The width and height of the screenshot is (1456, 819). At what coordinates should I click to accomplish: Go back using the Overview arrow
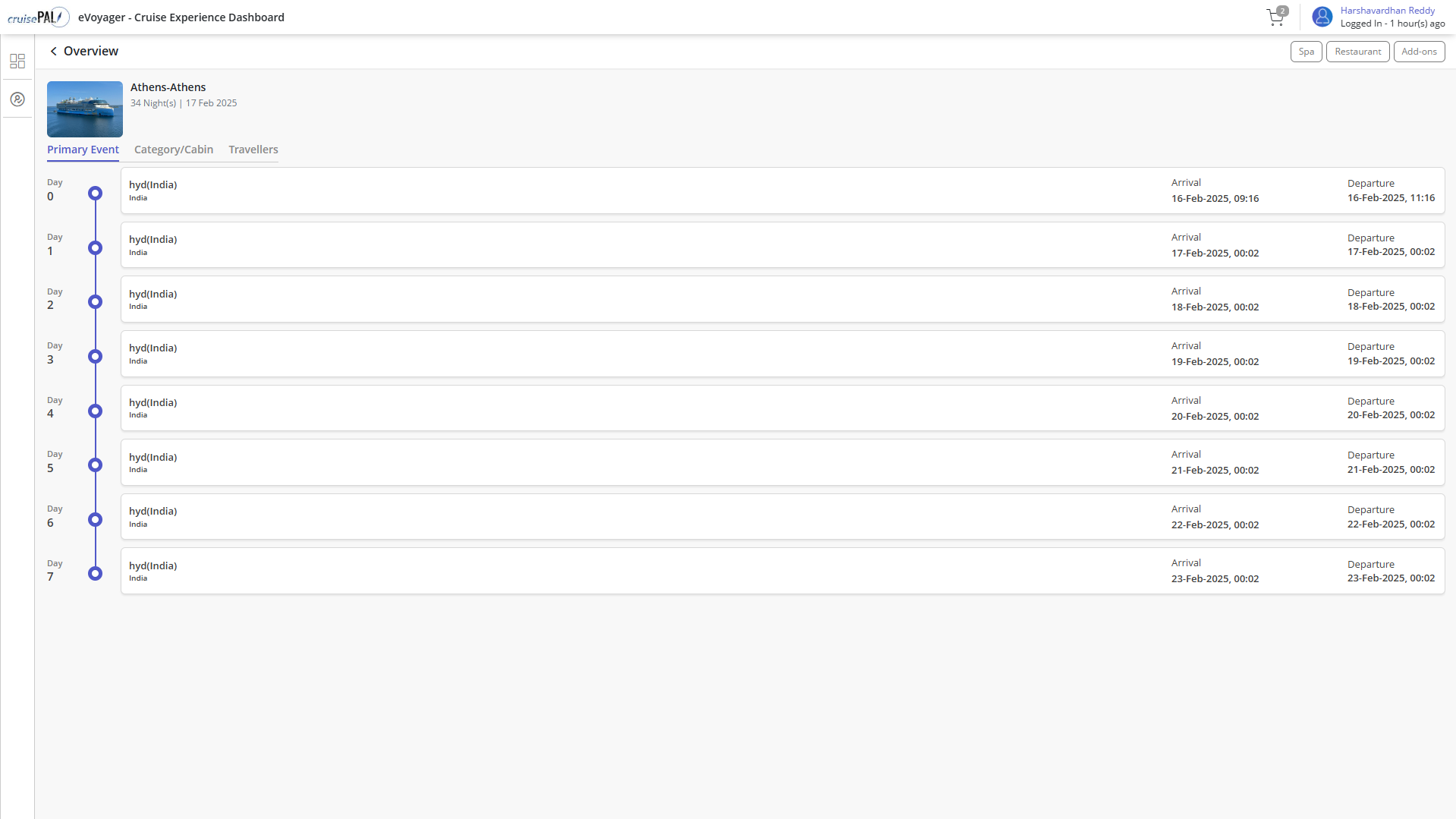pos(53,51)
